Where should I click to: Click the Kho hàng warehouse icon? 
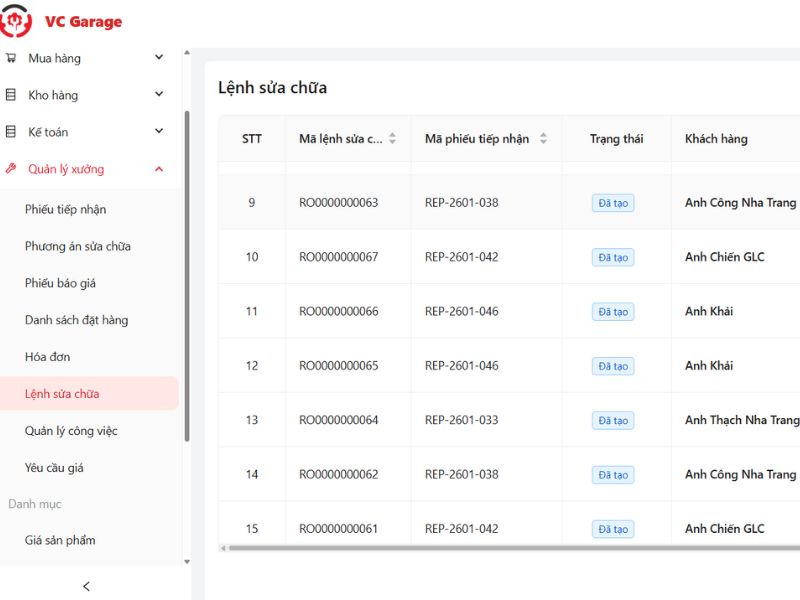pos(11,95)
